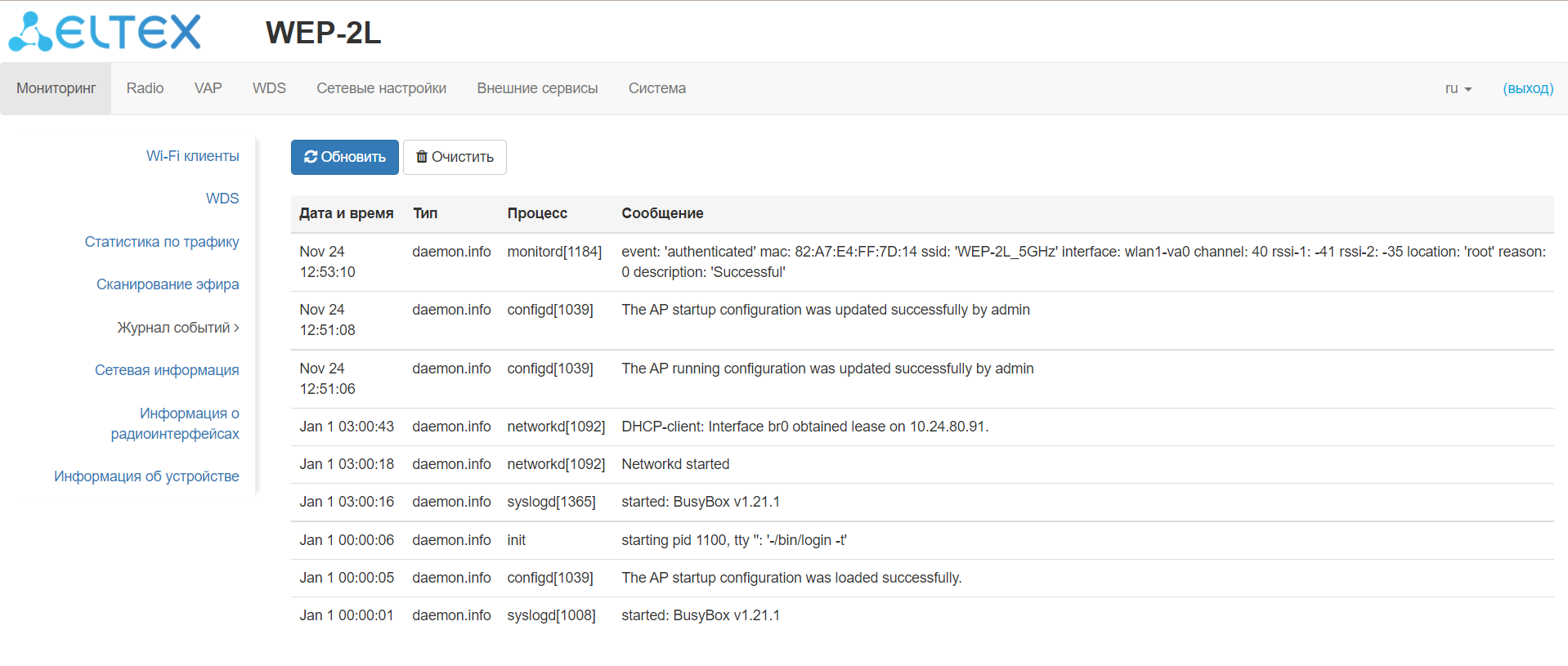
Task: Open Сканирование эфира page
Action: click(x=168, y=284)
